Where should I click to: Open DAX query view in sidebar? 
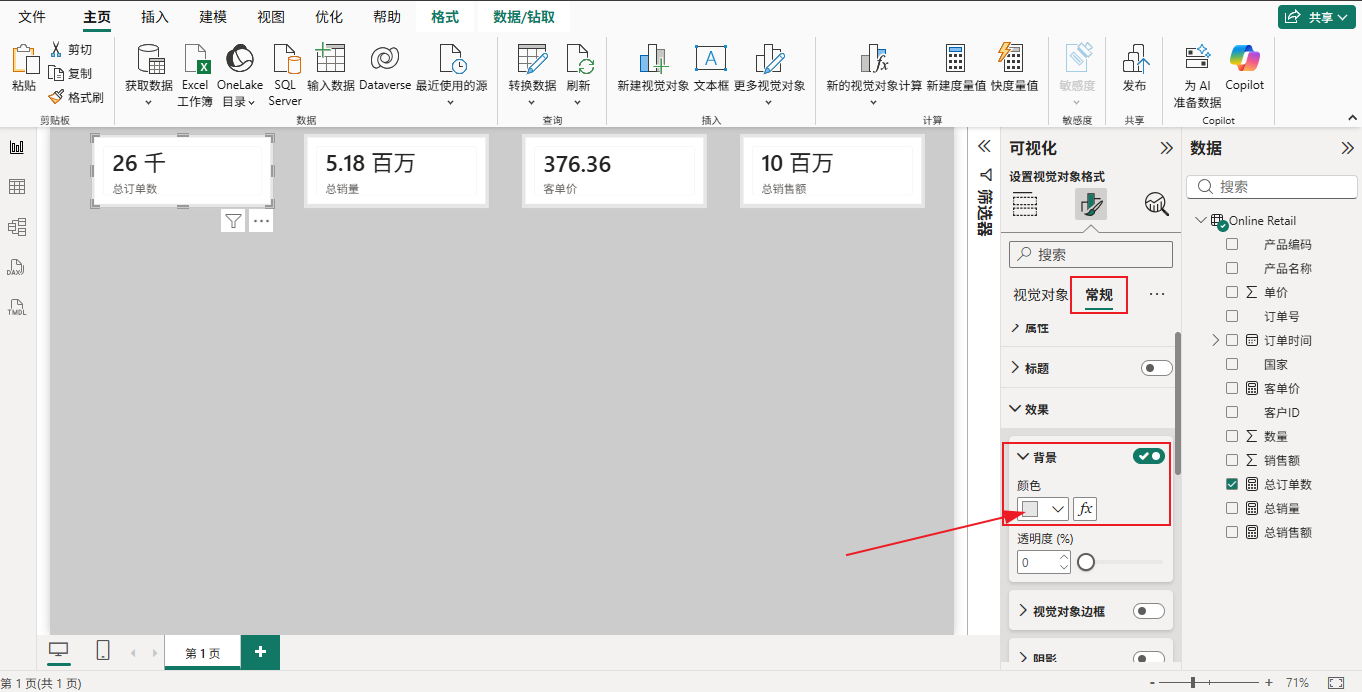17,267
